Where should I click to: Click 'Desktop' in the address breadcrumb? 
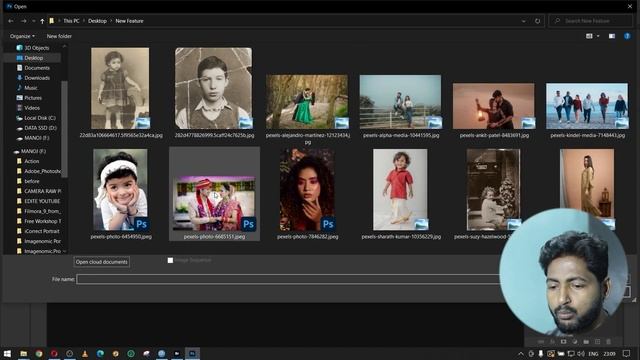click(x=97, y=21)
